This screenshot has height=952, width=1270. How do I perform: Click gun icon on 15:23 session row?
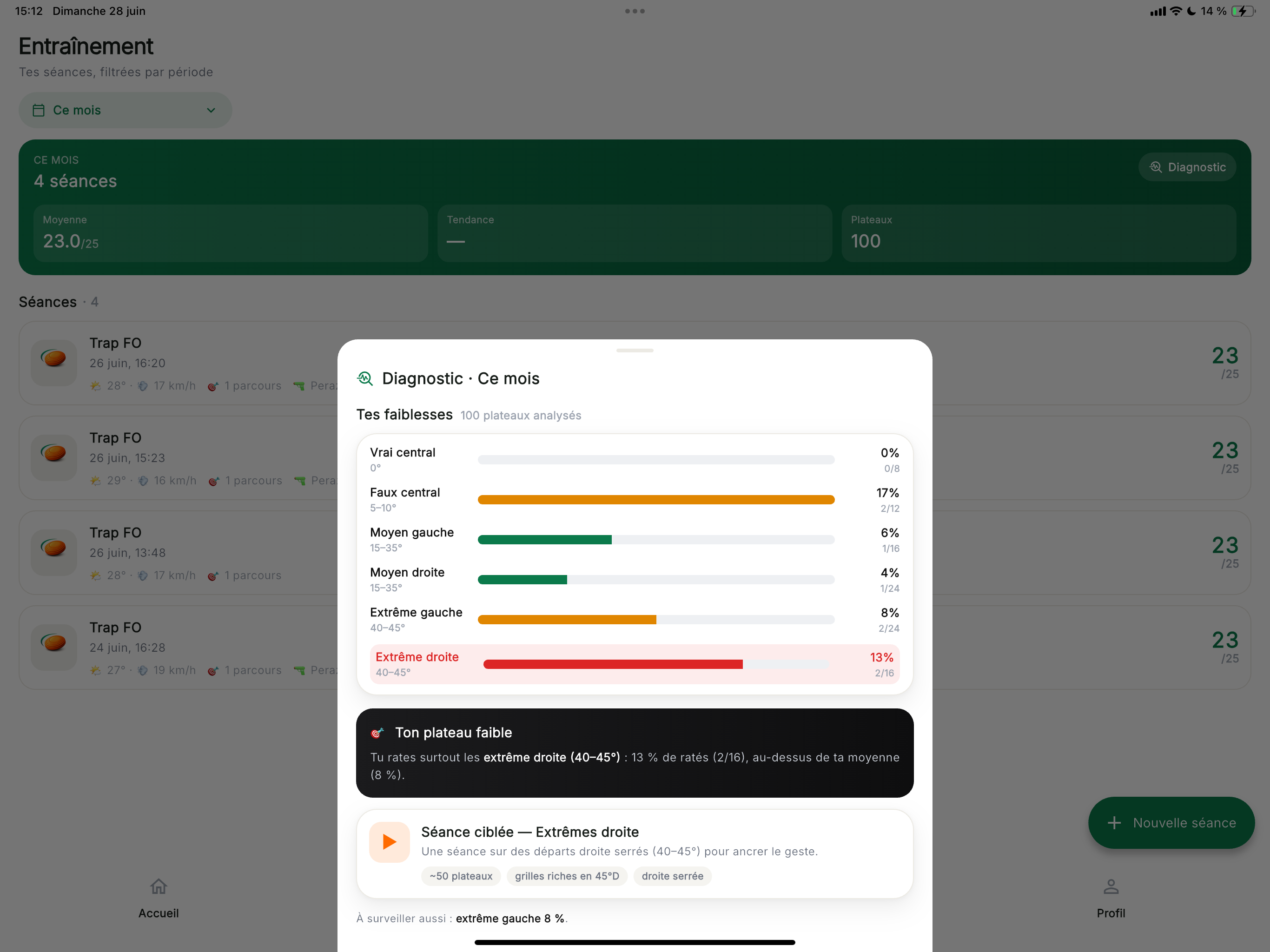coord(300,481)
